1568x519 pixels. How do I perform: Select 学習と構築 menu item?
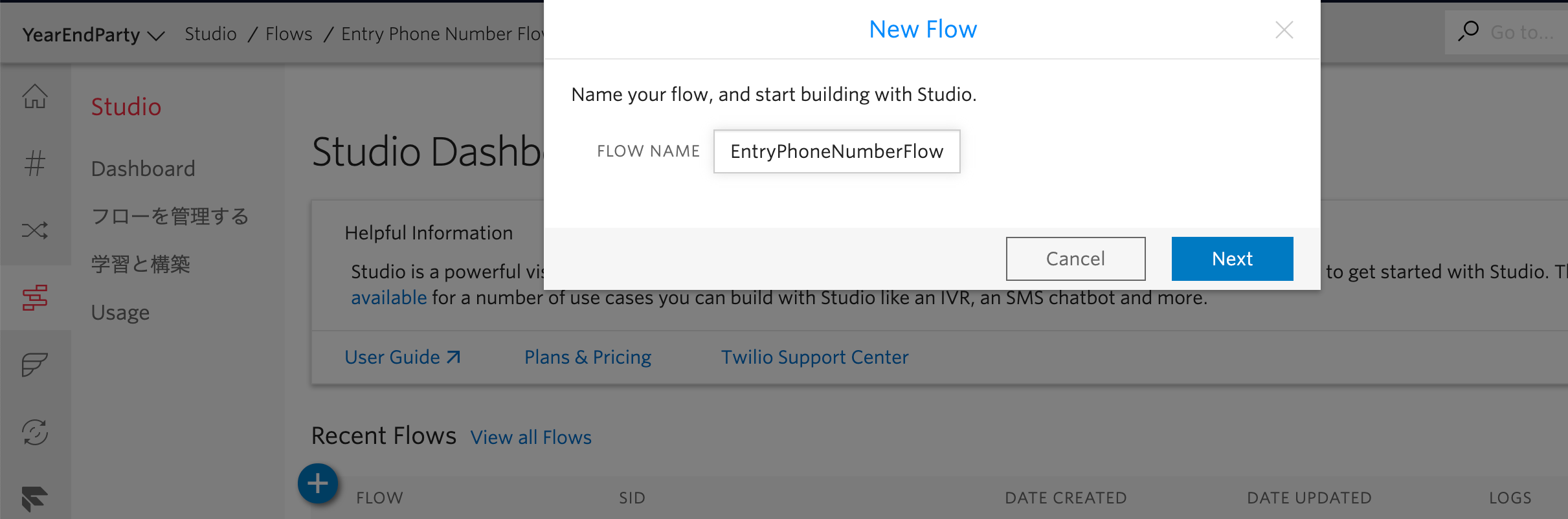coord(140,264)
